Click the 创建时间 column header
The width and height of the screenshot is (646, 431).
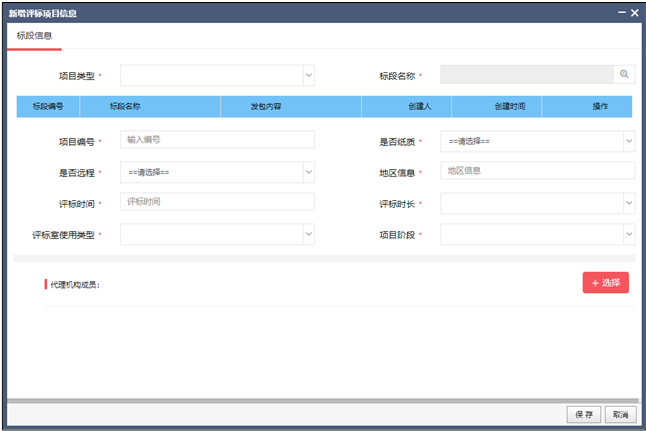[510, 106]
